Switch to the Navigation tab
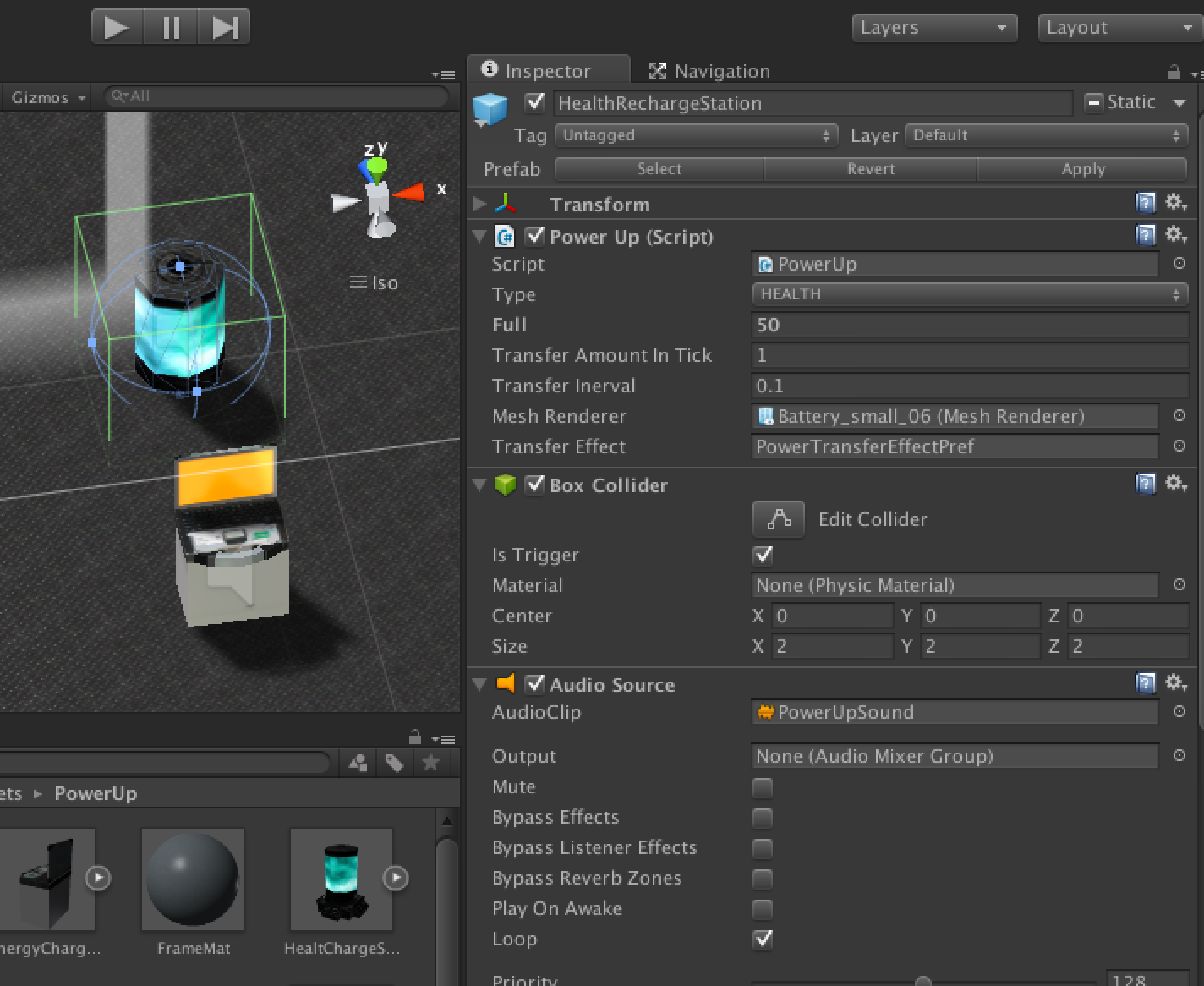 (x=709, y=71)
